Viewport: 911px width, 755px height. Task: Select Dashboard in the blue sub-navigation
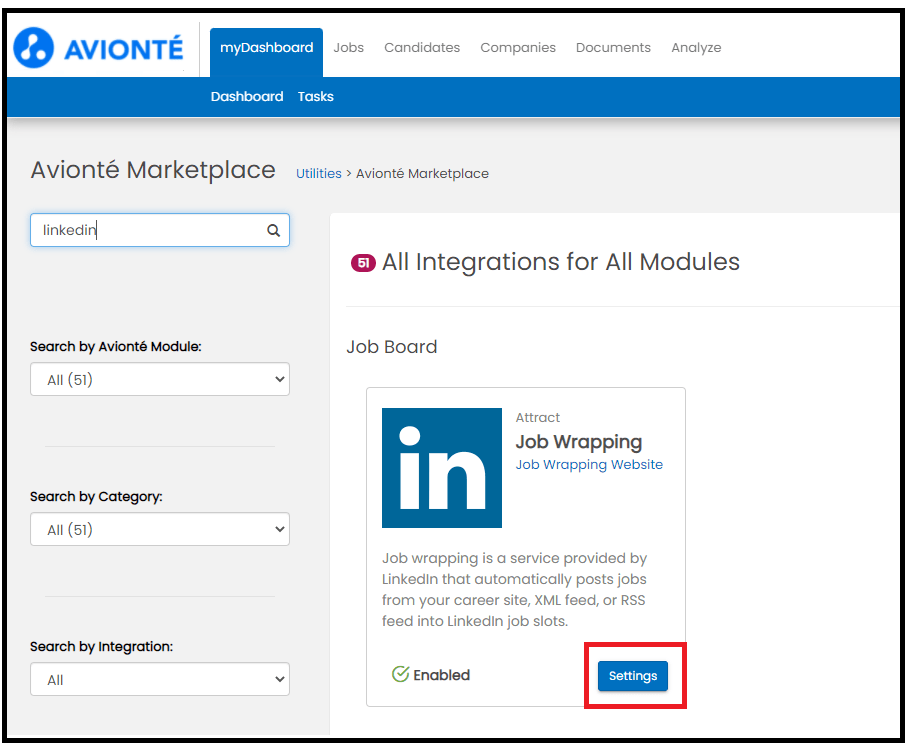click(246, 96)
